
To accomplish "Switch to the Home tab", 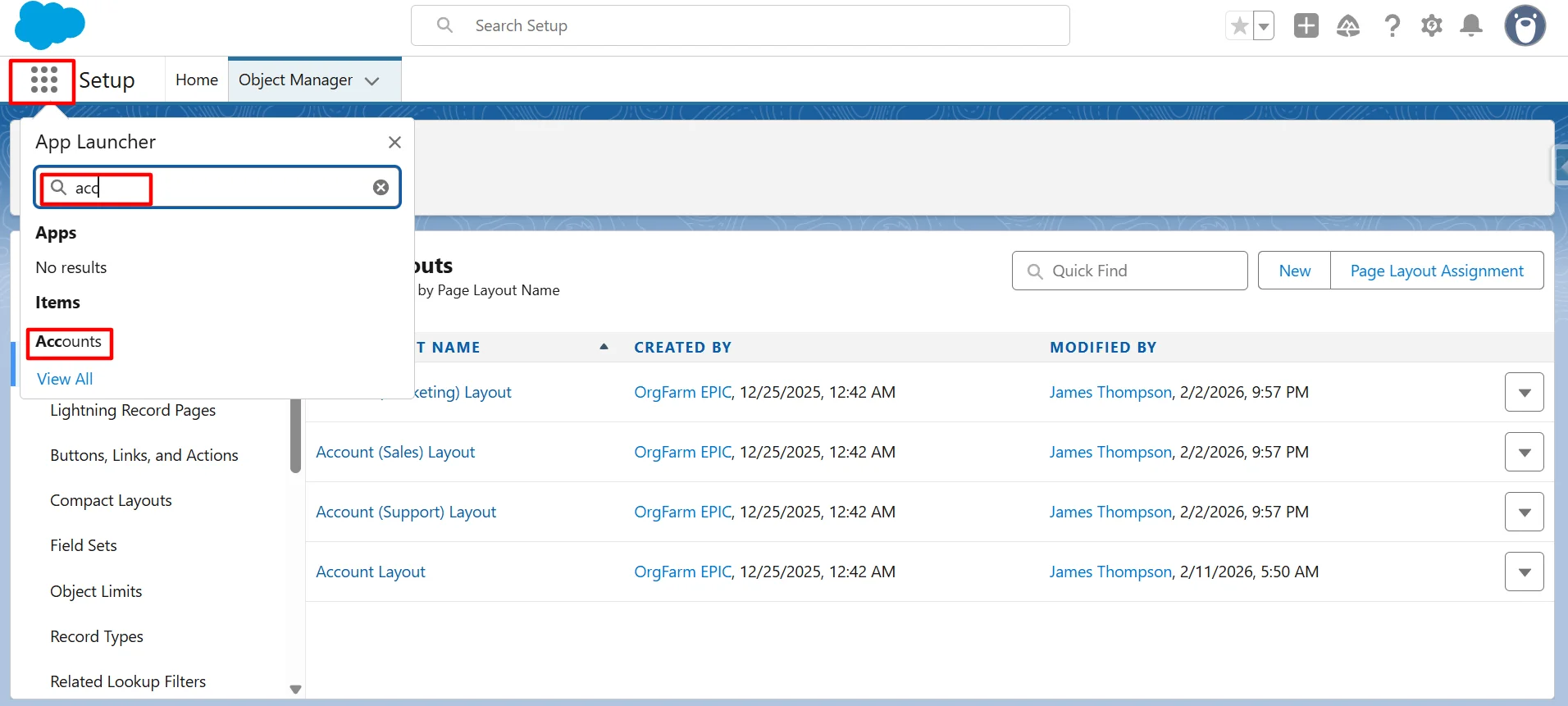I will [x=197, y=80].
